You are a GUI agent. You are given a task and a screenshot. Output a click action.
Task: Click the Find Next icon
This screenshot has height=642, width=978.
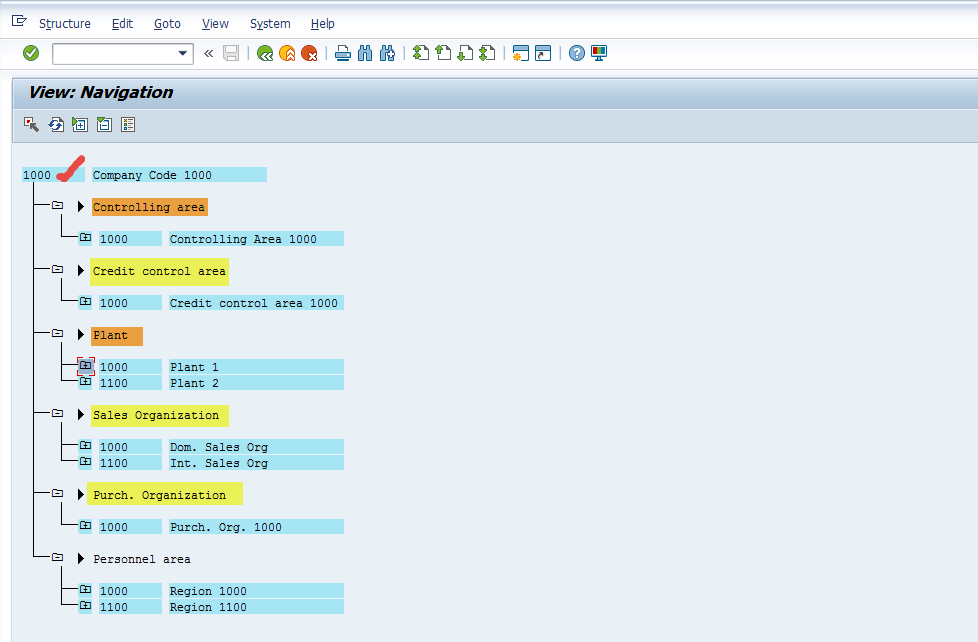(387, 53)
